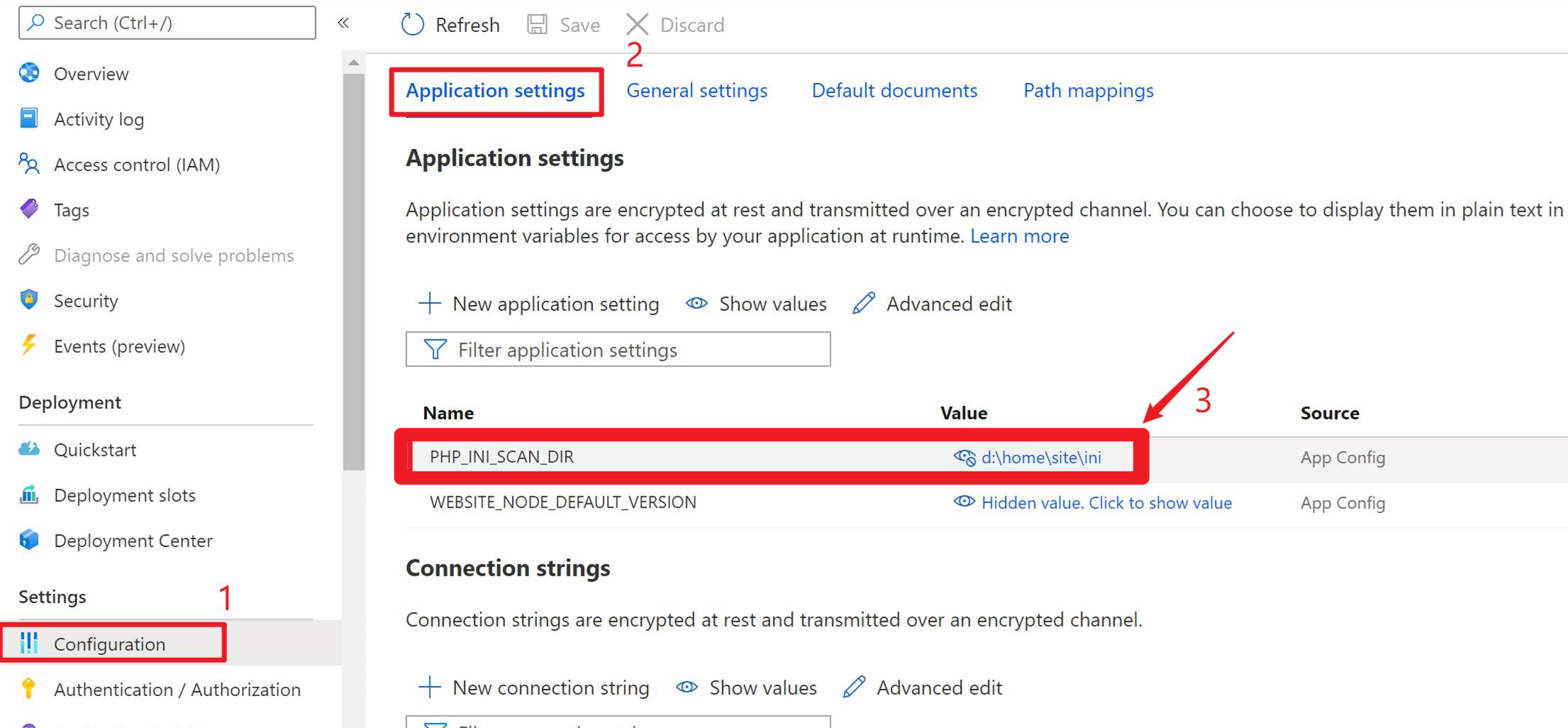Open the Overview sidebar item

click(91, 74)
